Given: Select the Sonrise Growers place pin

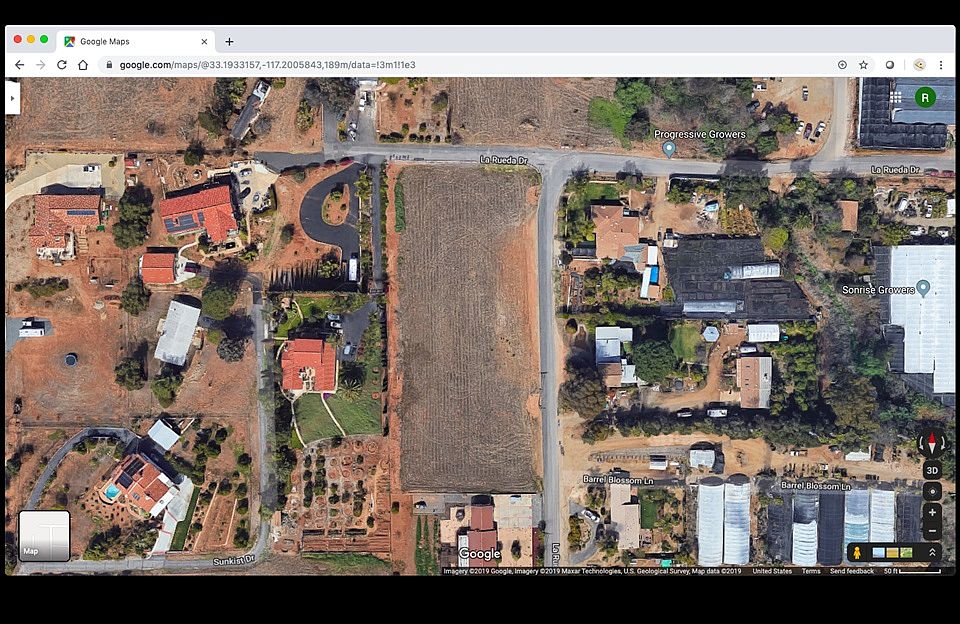Looking at the screenshot, I should 923,288.
